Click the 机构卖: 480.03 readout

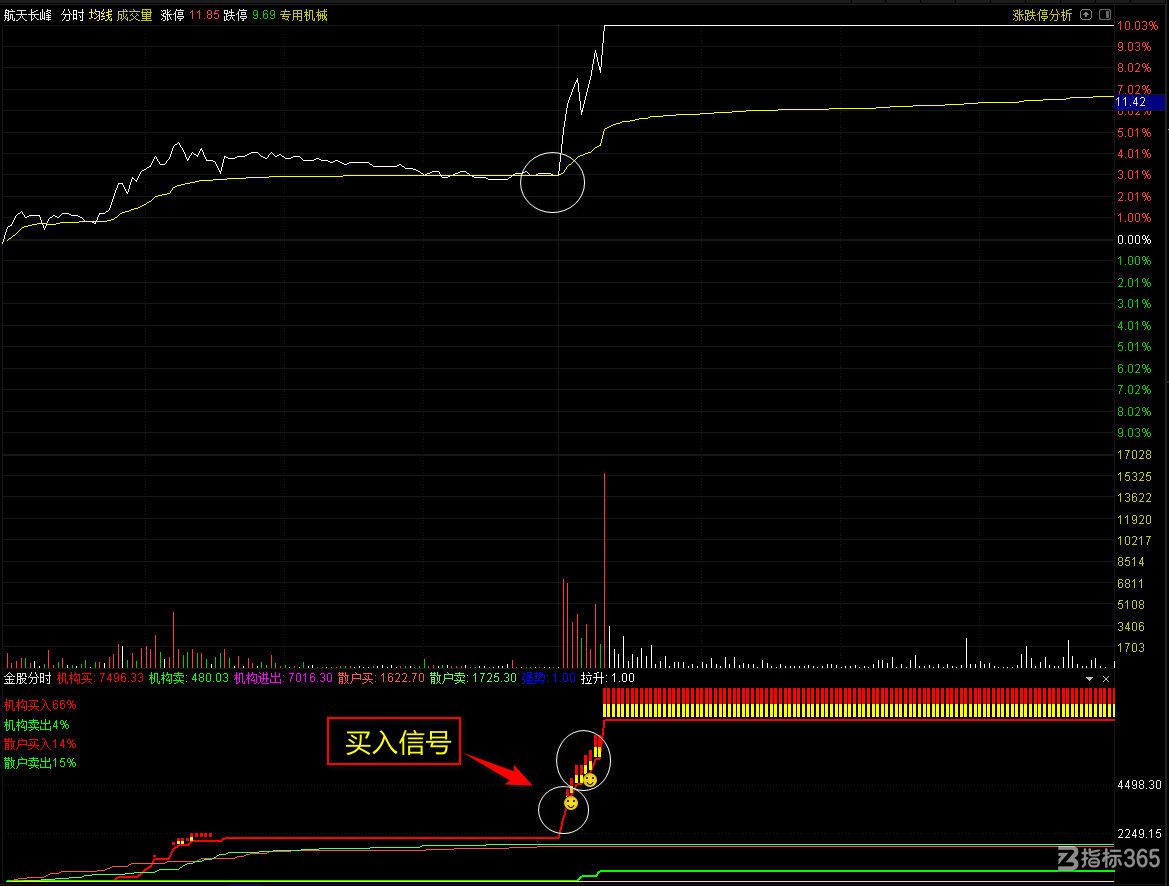click(x=189, y=678)
